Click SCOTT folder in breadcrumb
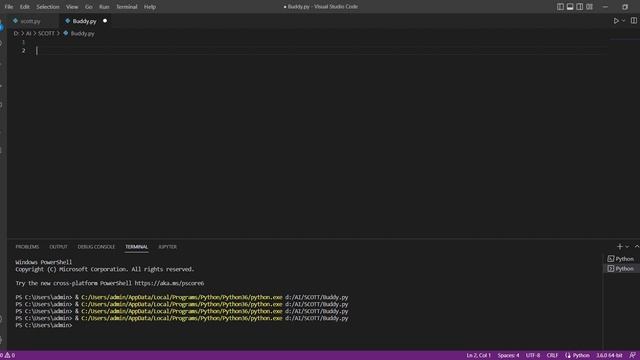The width and height of the screenshot is (640, 360). pyautogui.click(x=46, y=33)
